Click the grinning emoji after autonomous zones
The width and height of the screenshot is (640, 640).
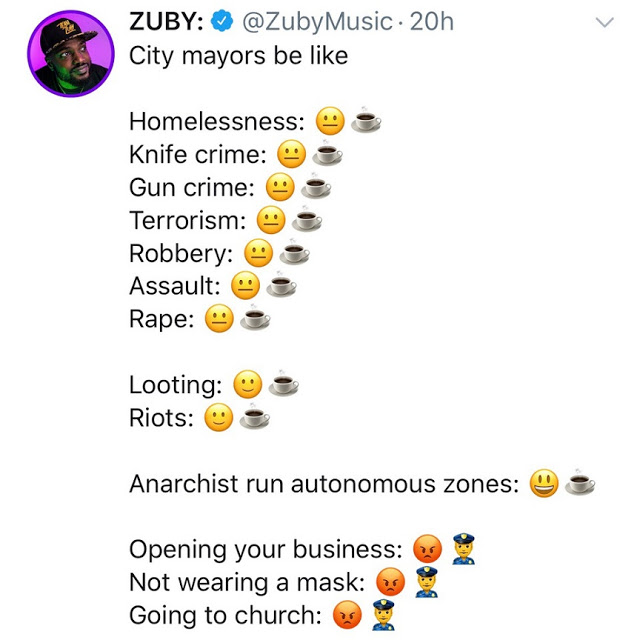544,484
